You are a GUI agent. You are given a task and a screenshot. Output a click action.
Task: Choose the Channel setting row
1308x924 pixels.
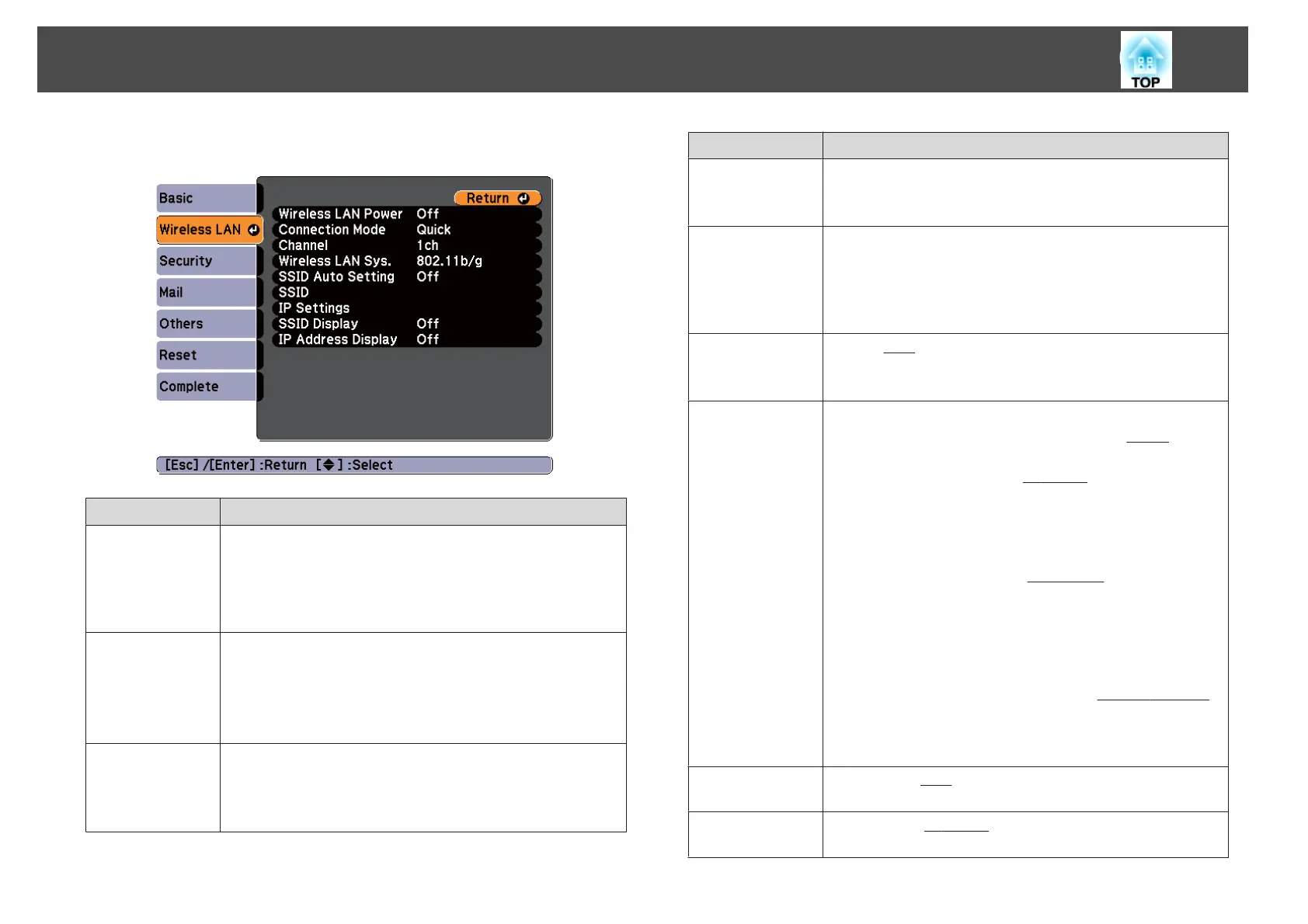point(407,245)
